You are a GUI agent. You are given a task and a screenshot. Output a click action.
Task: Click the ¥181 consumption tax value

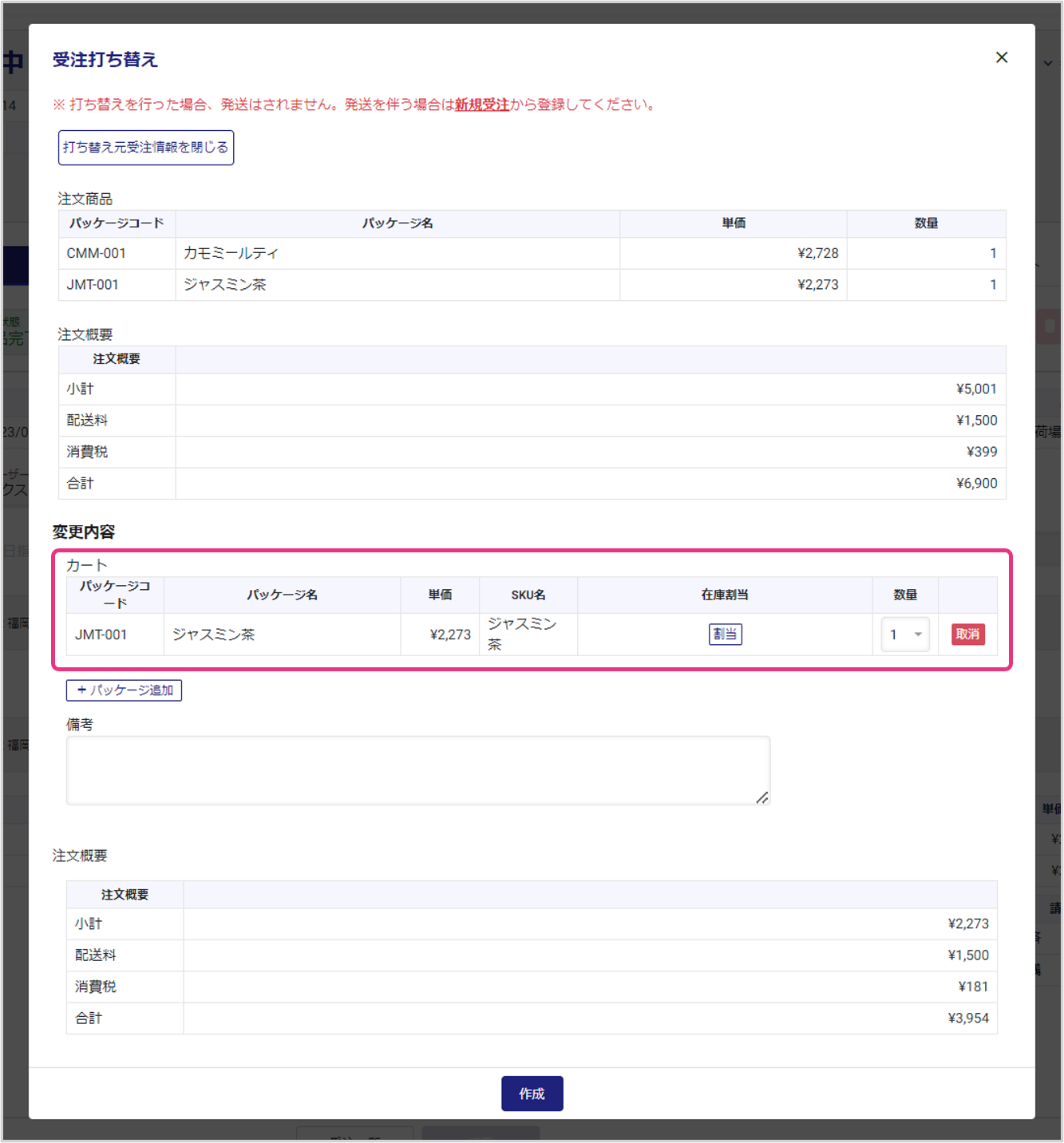tap(973, 987)
